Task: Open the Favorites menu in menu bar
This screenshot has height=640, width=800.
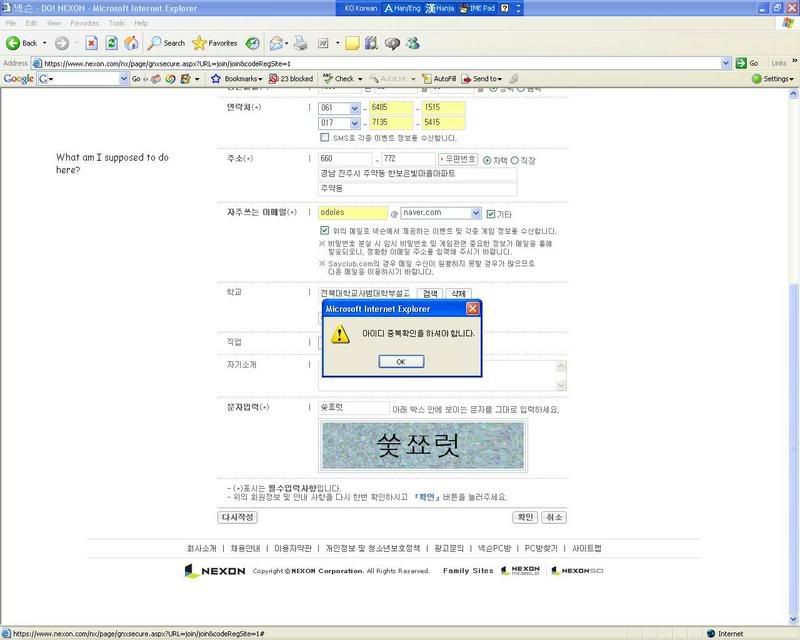Action: point(84,22)
